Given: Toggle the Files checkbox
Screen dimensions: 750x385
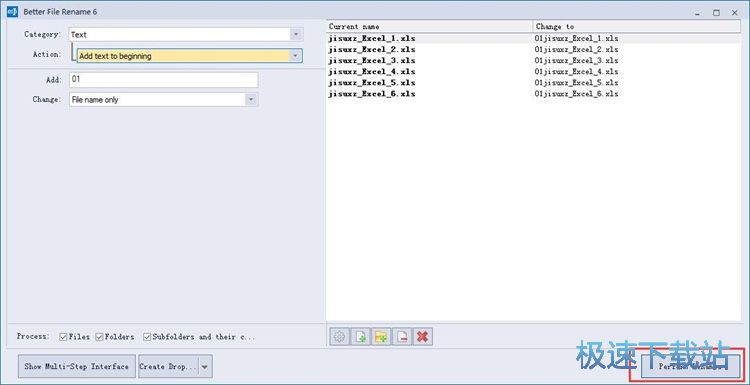Looking at the screenshot, I should click(63, 337).
